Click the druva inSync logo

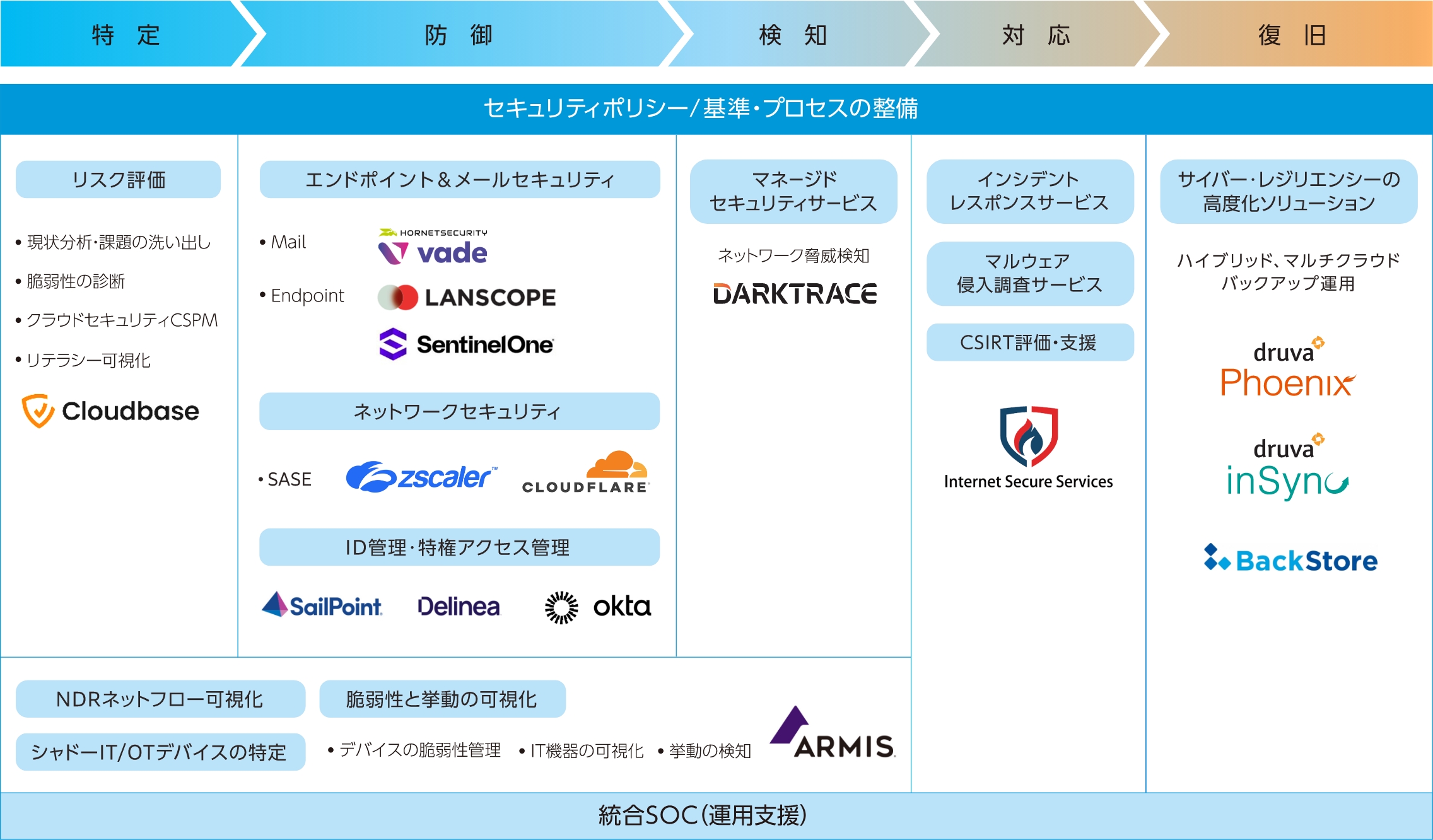click(1287, 467)
